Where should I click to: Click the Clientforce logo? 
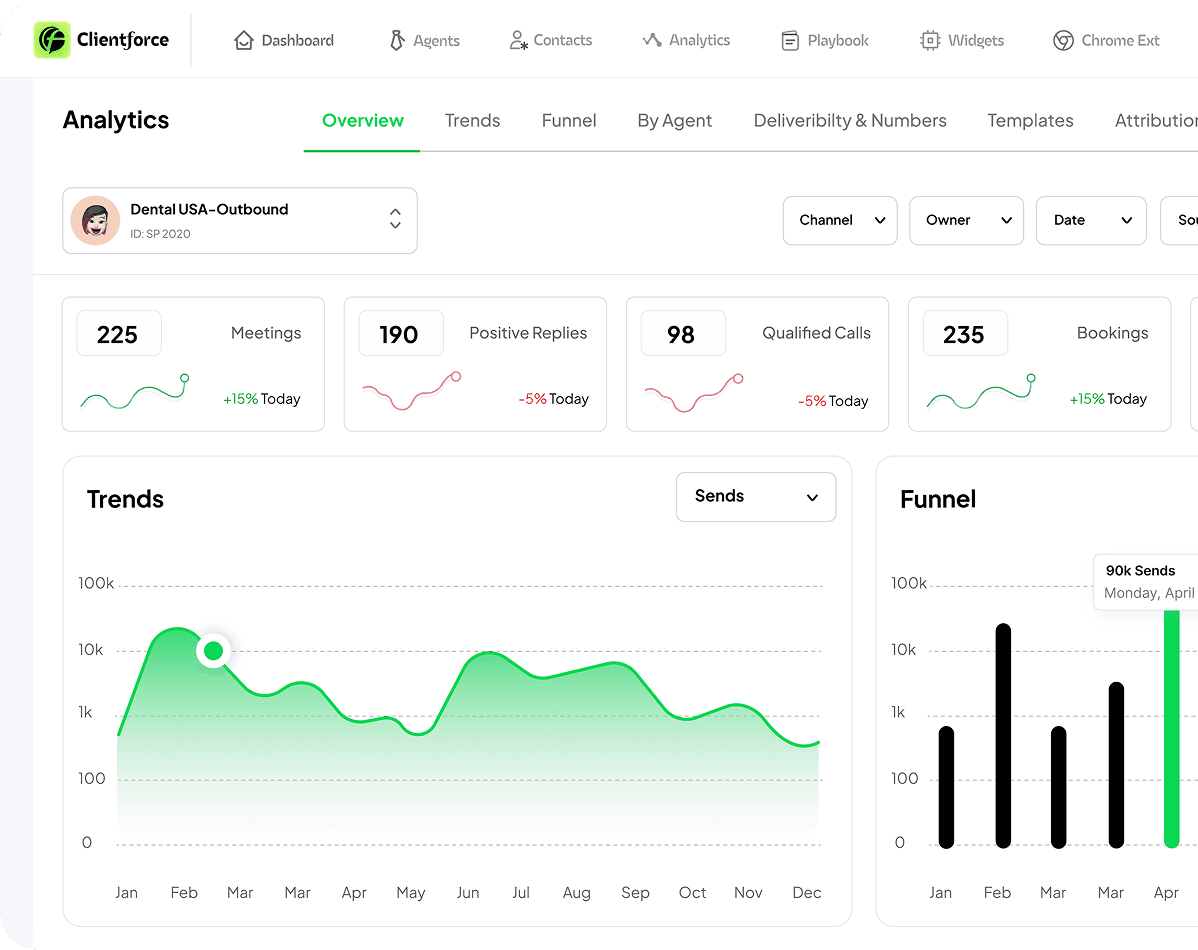point(100,40)
